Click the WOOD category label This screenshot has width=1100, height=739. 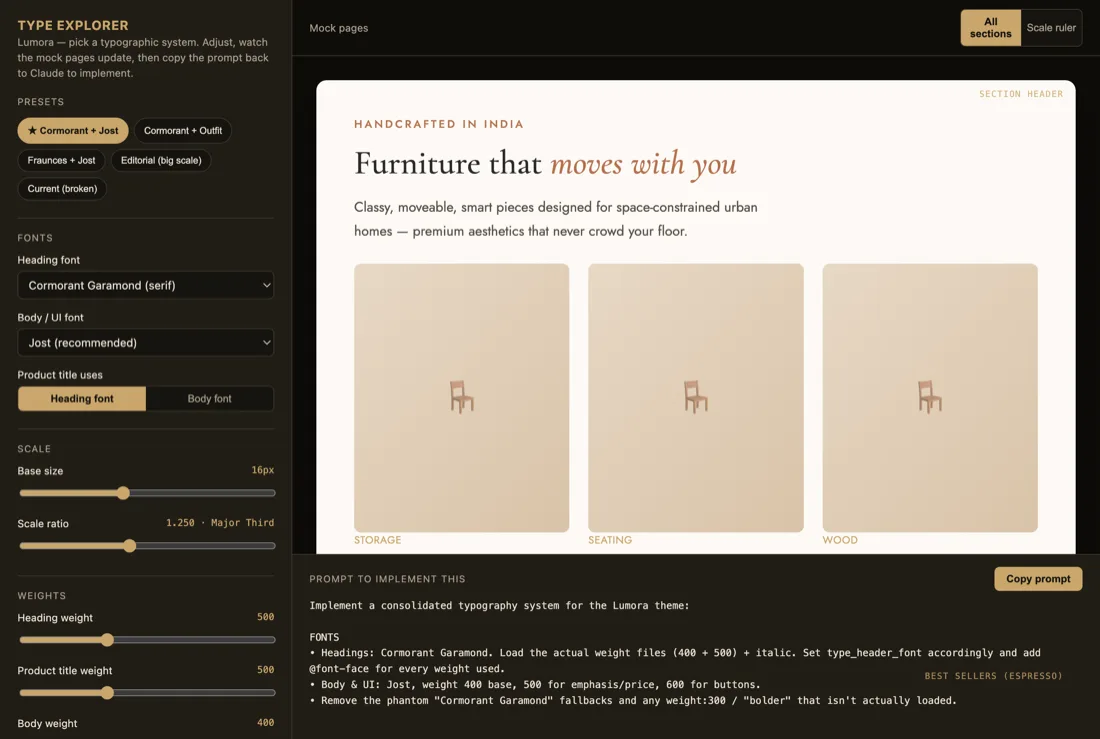click(x=840, y=540)
